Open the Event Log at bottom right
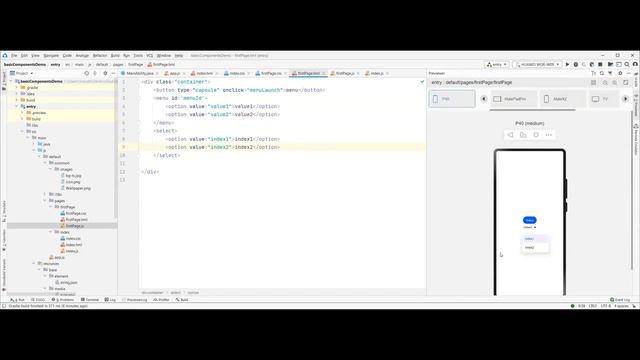640x360 pixels. [x=620, y=300]
